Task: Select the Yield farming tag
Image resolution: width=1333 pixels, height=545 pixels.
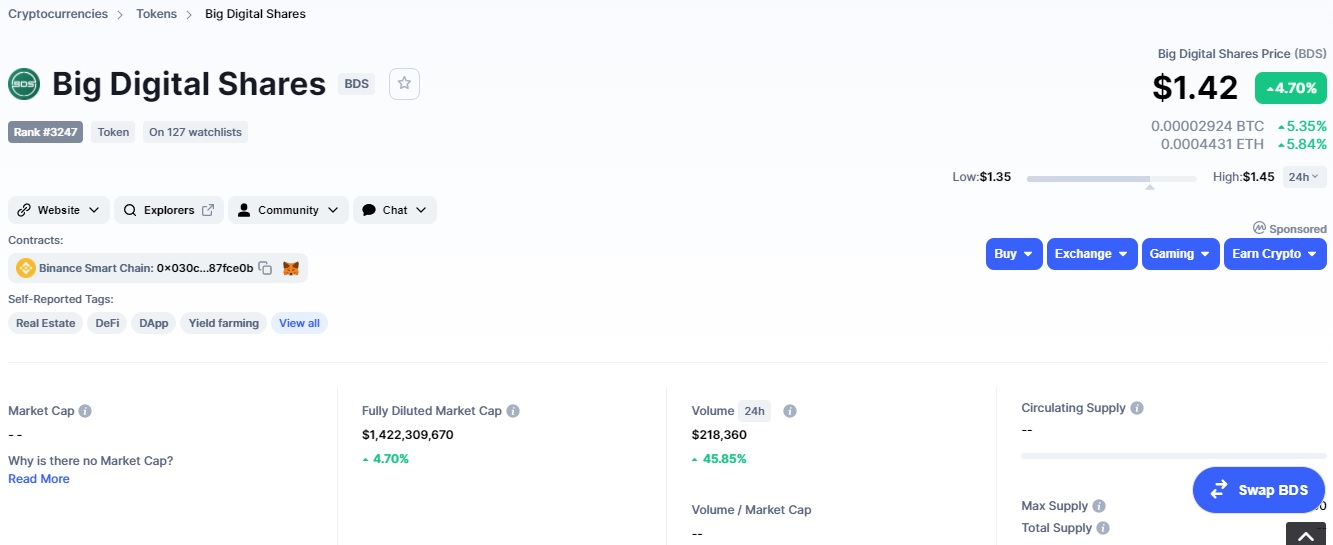Action: pyautogui.click(x=224, y=323)
